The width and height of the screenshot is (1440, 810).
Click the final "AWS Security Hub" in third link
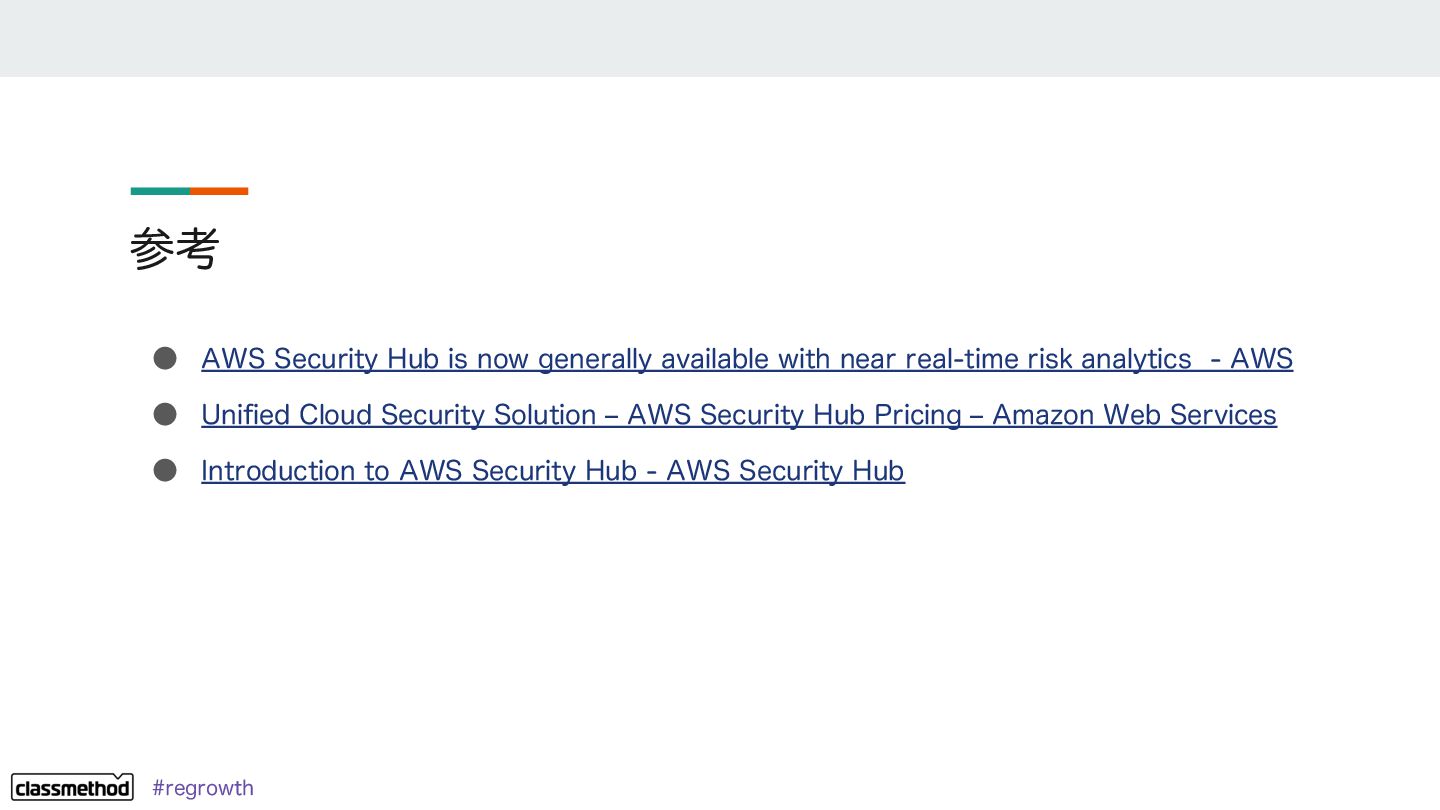(785, 470)
